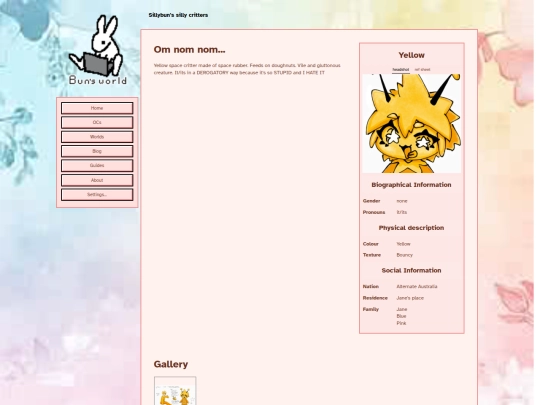Click the Nation label in the infobox
Image resolution: width=540 pixels, height=405 pixels.
(371, 287)
